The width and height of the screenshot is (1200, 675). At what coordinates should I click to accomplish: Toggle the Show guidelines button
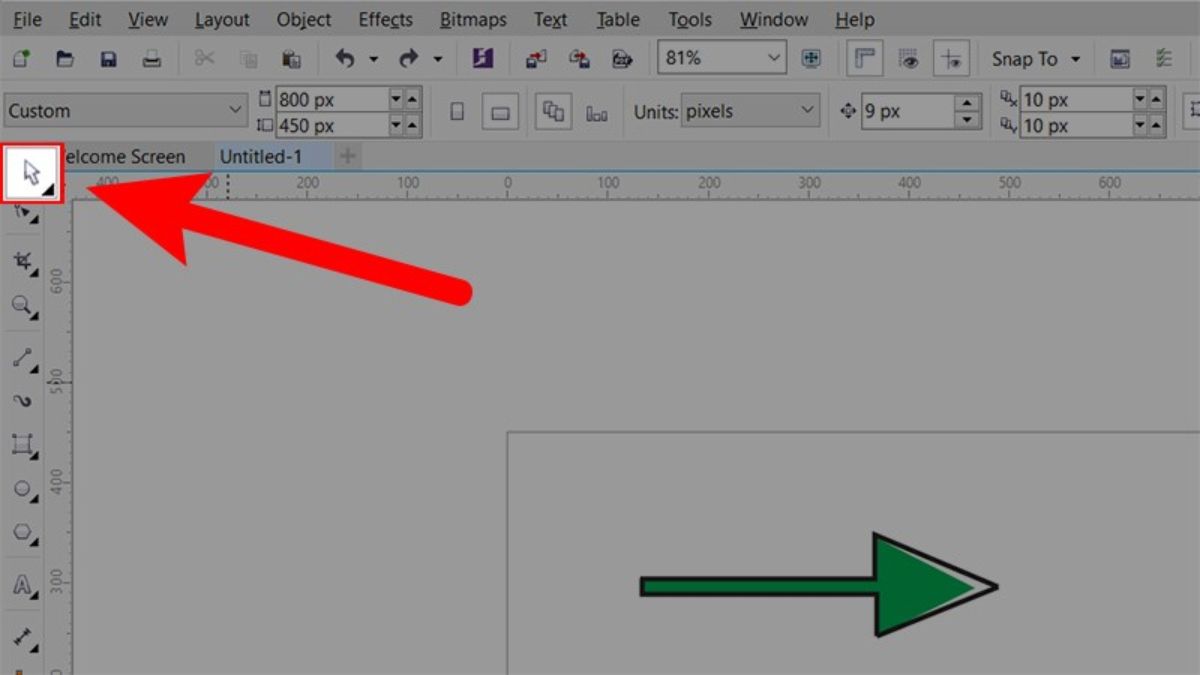[x=952, y=59]
